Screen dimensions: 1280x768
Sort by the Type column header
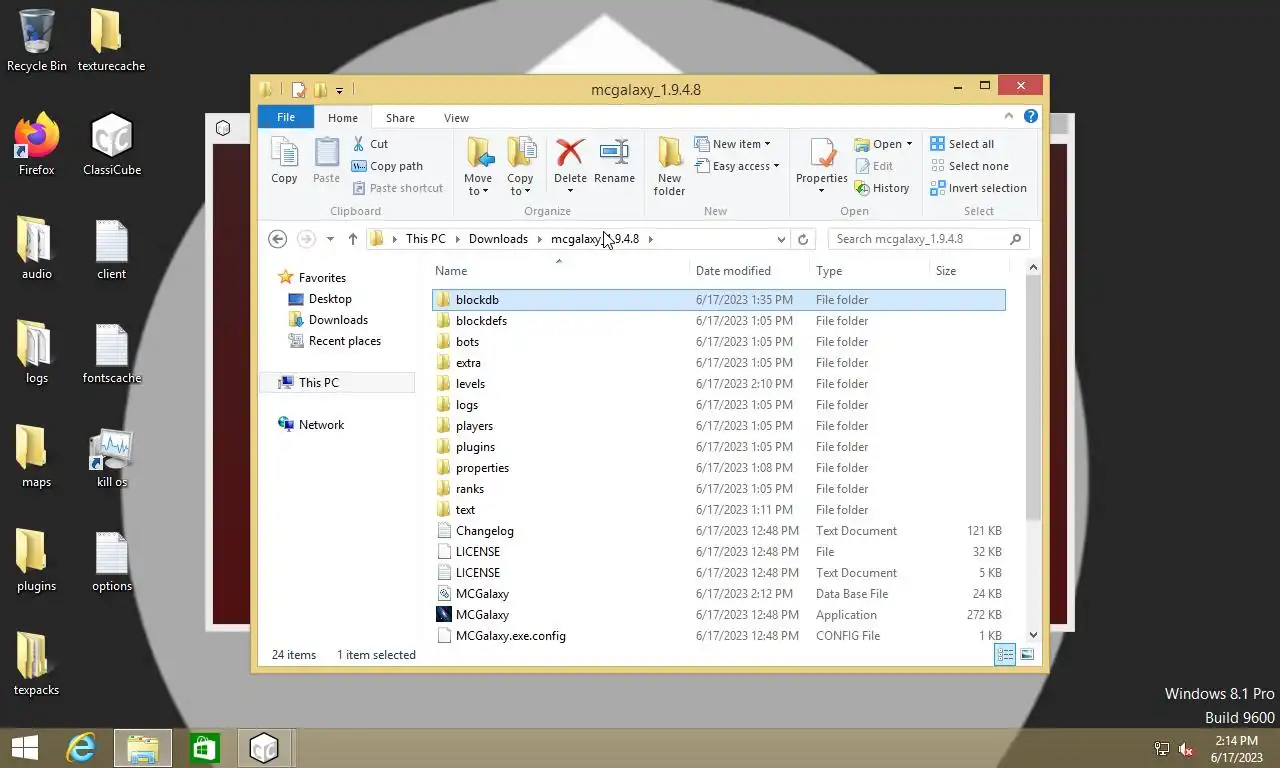868,271
